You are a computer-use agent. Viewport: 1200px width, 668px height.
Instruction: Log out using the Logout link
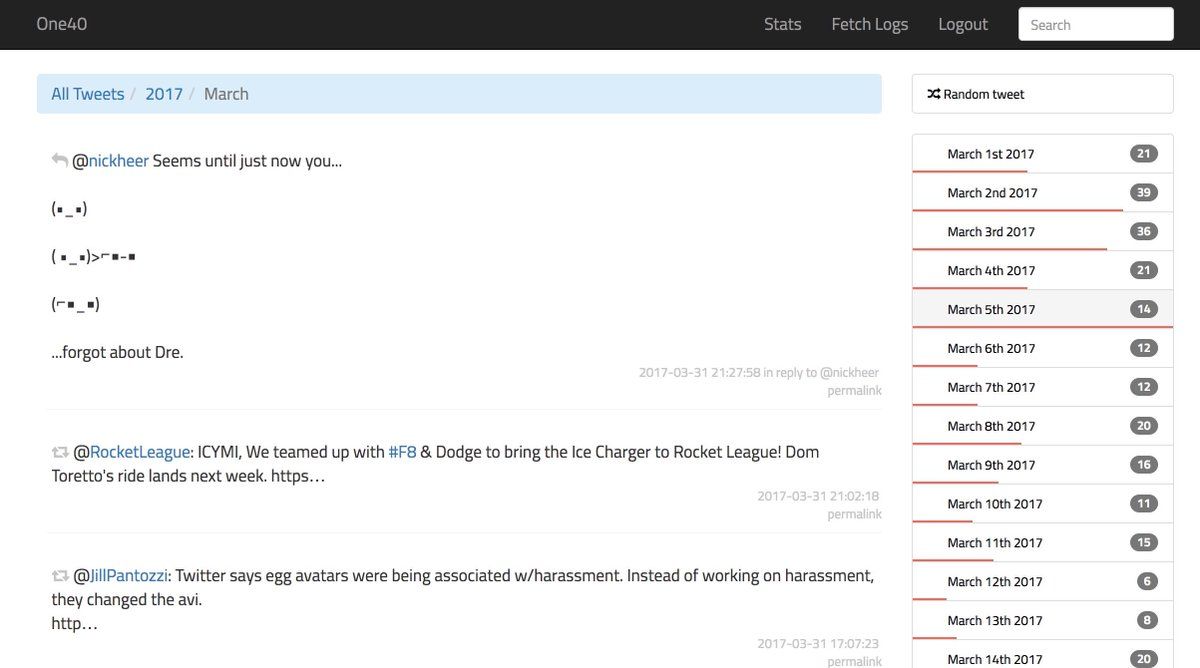[962, 24]
